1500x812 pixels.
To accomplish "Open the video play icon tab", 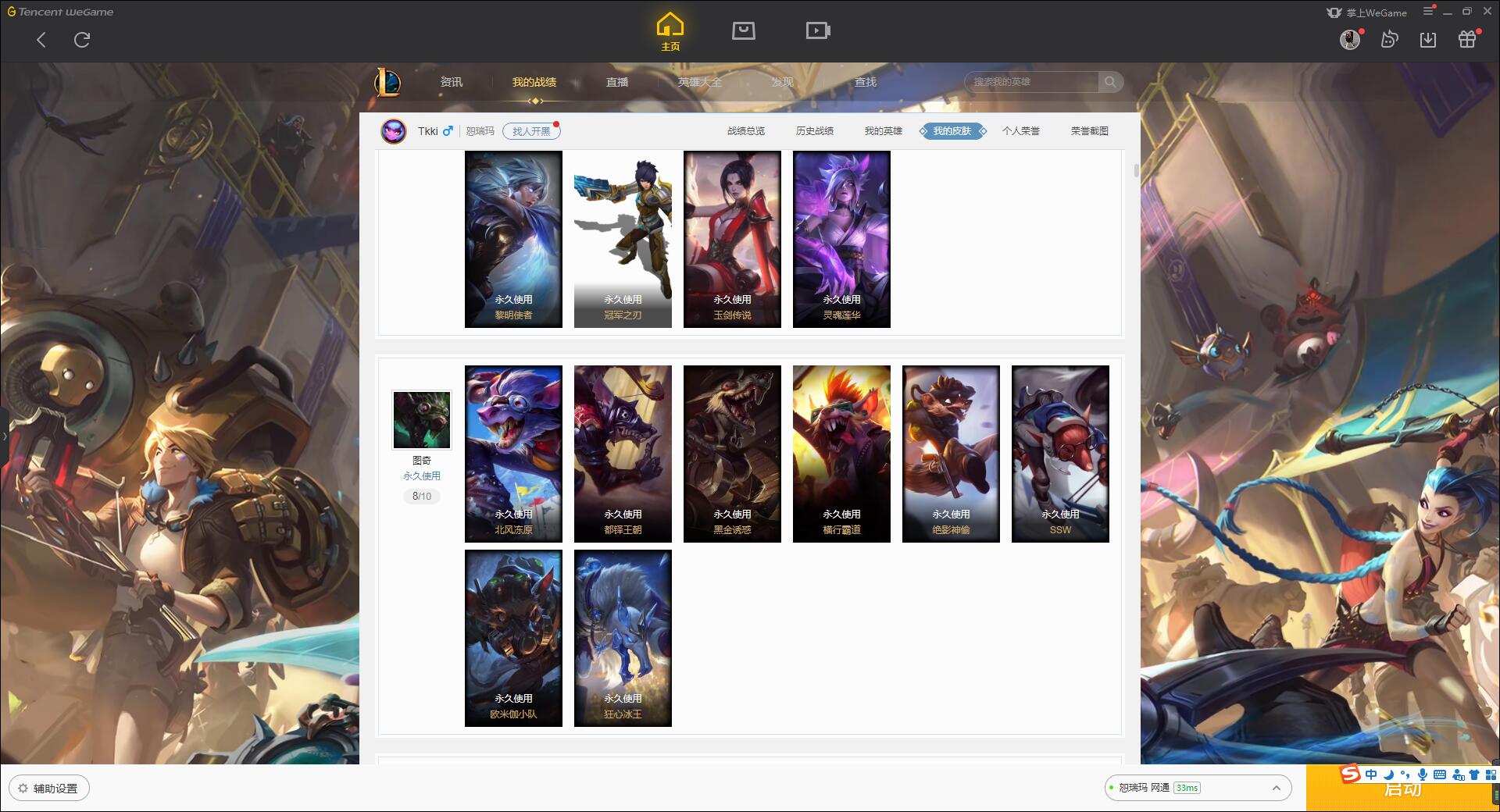I will click(x=818, y=31).
